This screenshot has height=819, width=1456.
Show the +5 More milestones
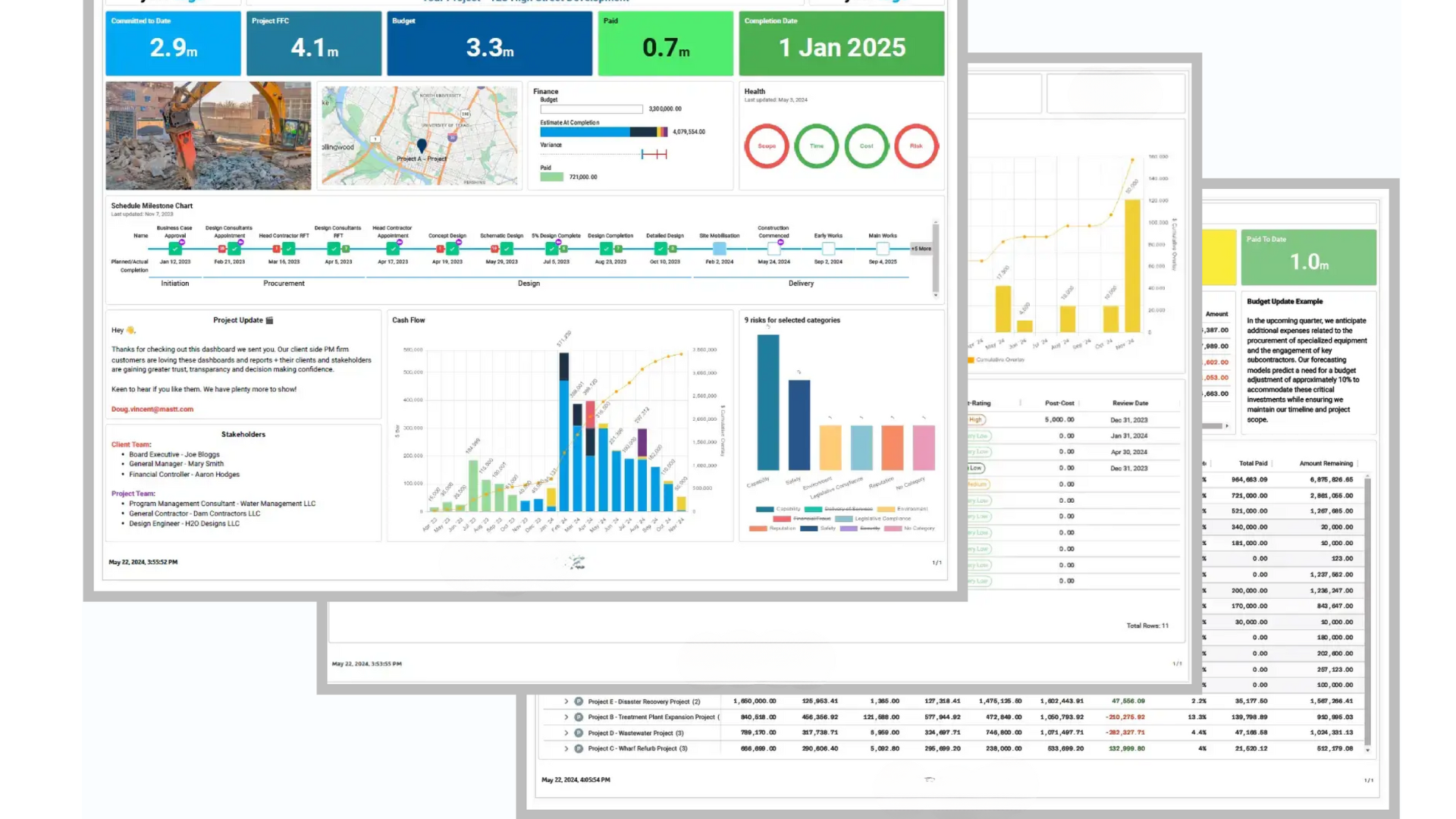pos(921,249)
